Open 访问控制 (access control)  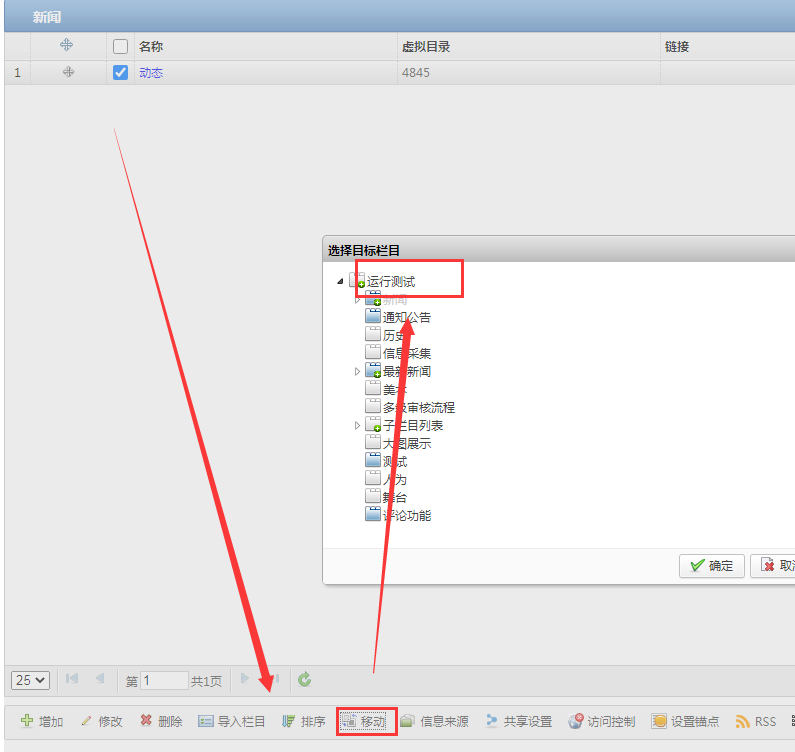point(601,721)
